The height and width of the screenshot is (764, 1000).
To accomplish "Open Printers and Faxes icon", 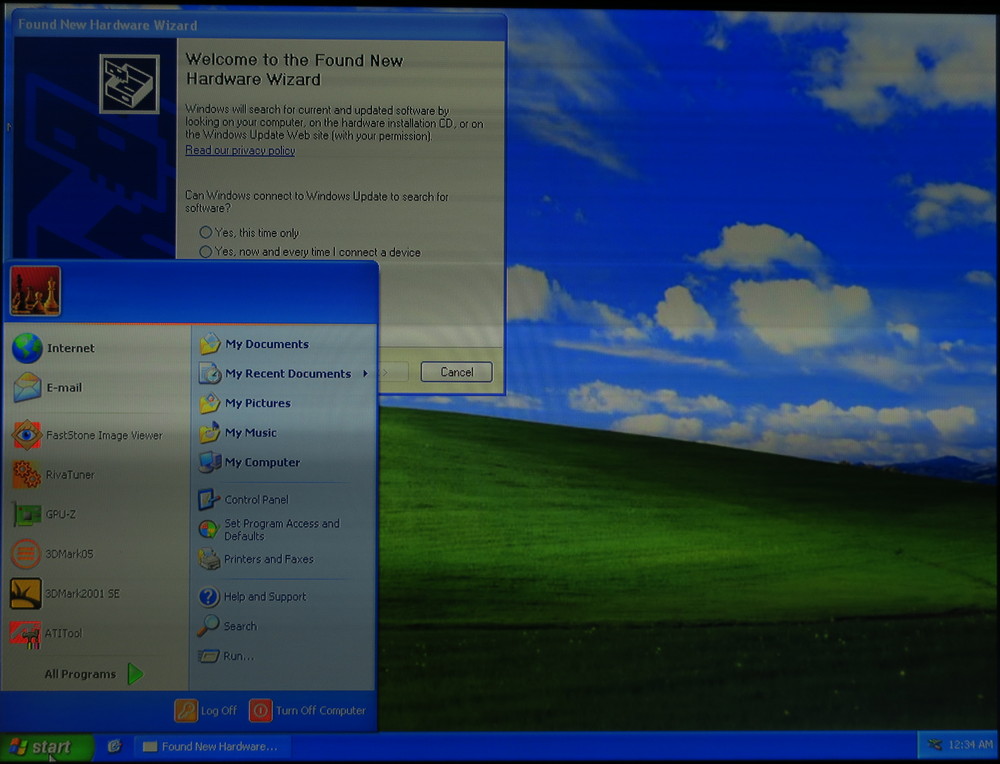I will tap(209, 559).
